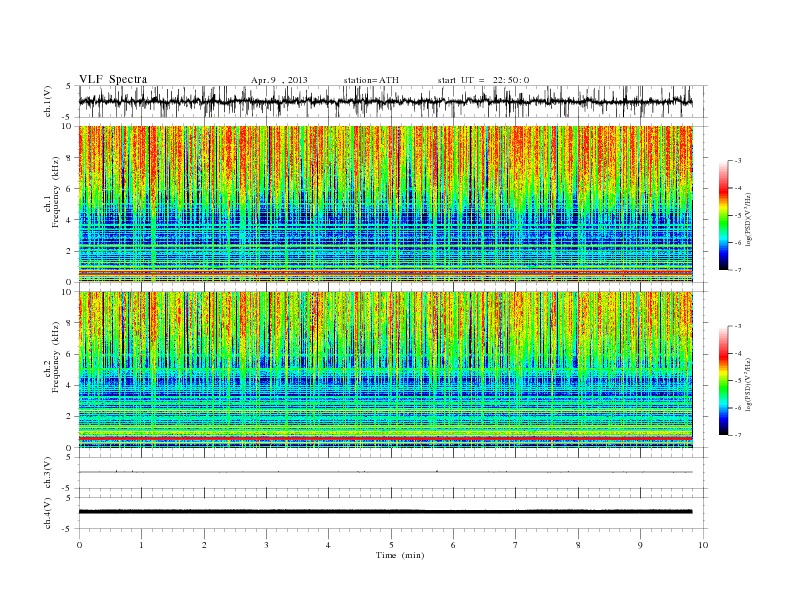Image resolution: width=792 pixels, height=612 pixels.
Task: Click the "8" kHz tick on ch.1 spectrogram
Action: [x=70, y=158]
